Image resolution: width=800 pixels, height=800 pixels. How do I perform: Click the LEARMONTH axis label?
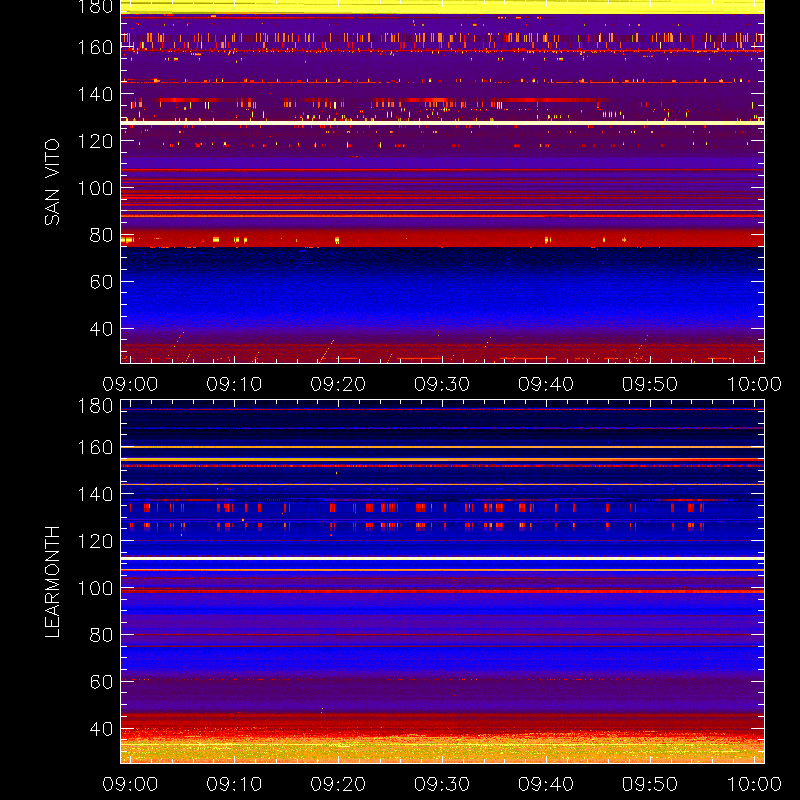point(52,582)
